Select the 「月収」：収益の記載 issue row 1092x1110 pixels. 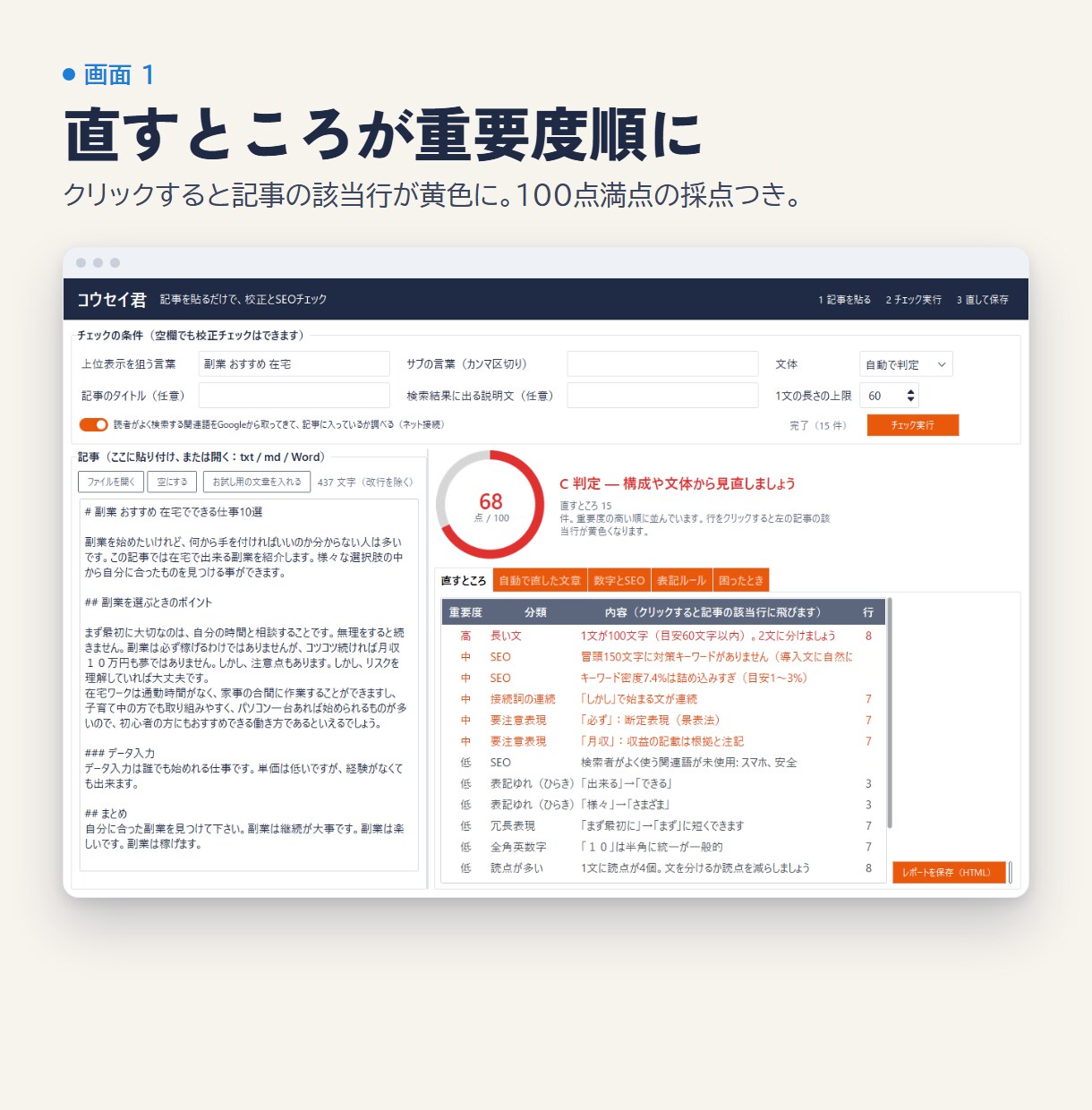(x=663, y=741)
